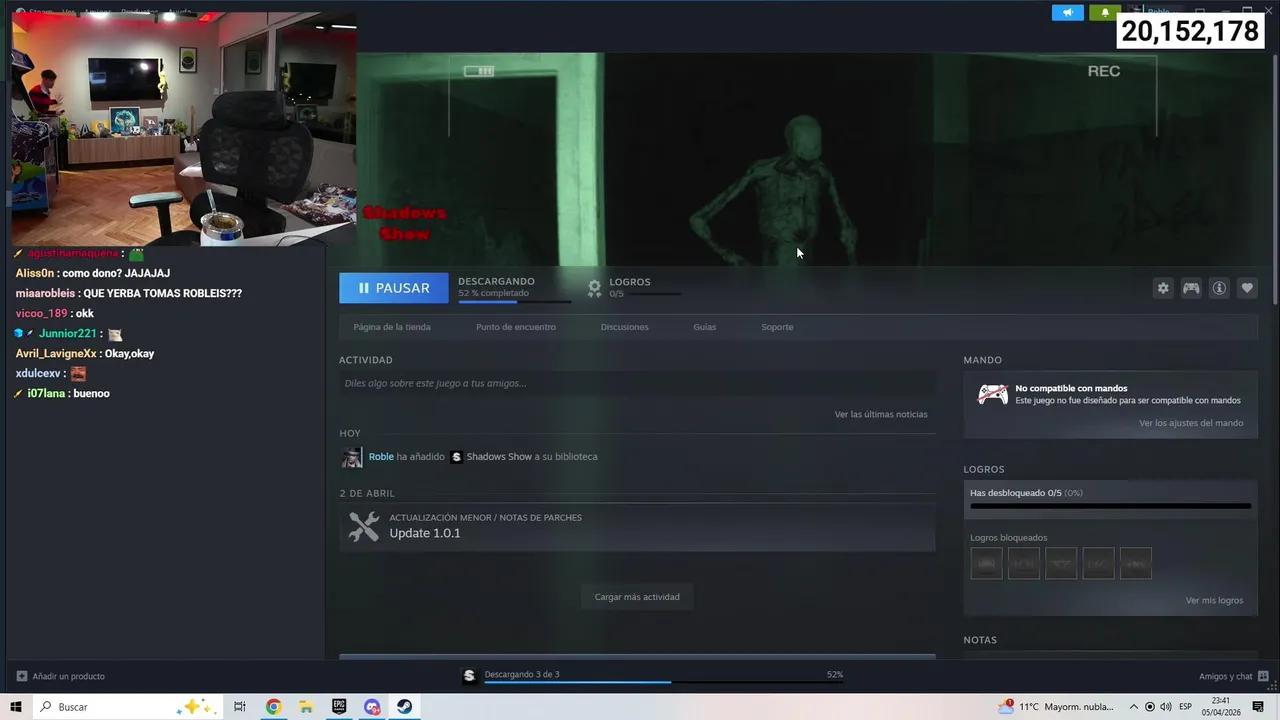Click Steam icon in taskbar

(404, 707)
